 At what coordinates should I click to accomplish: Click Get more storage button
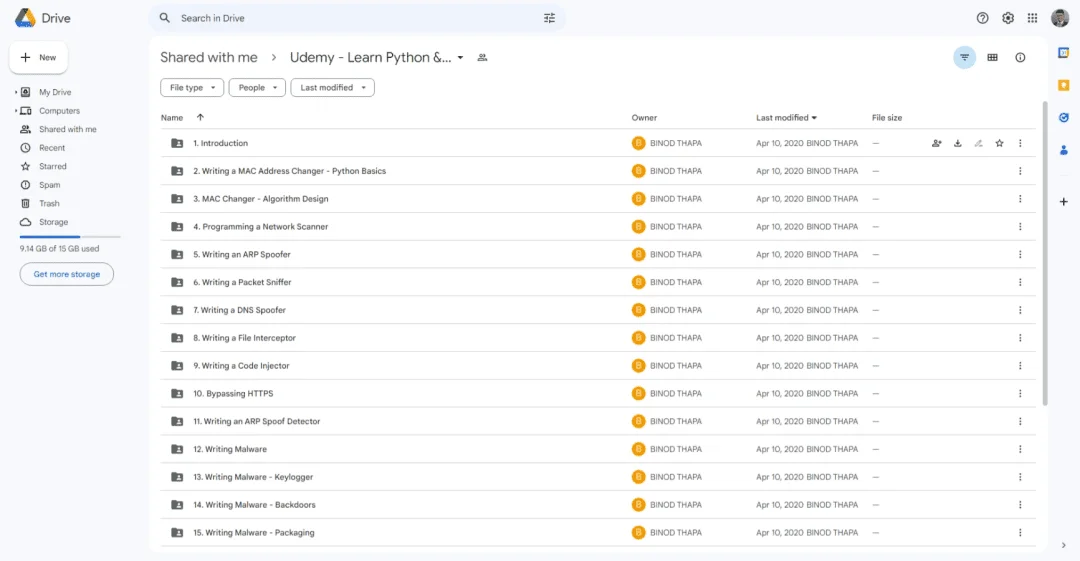pyautogui.click(x=67, y=274)
